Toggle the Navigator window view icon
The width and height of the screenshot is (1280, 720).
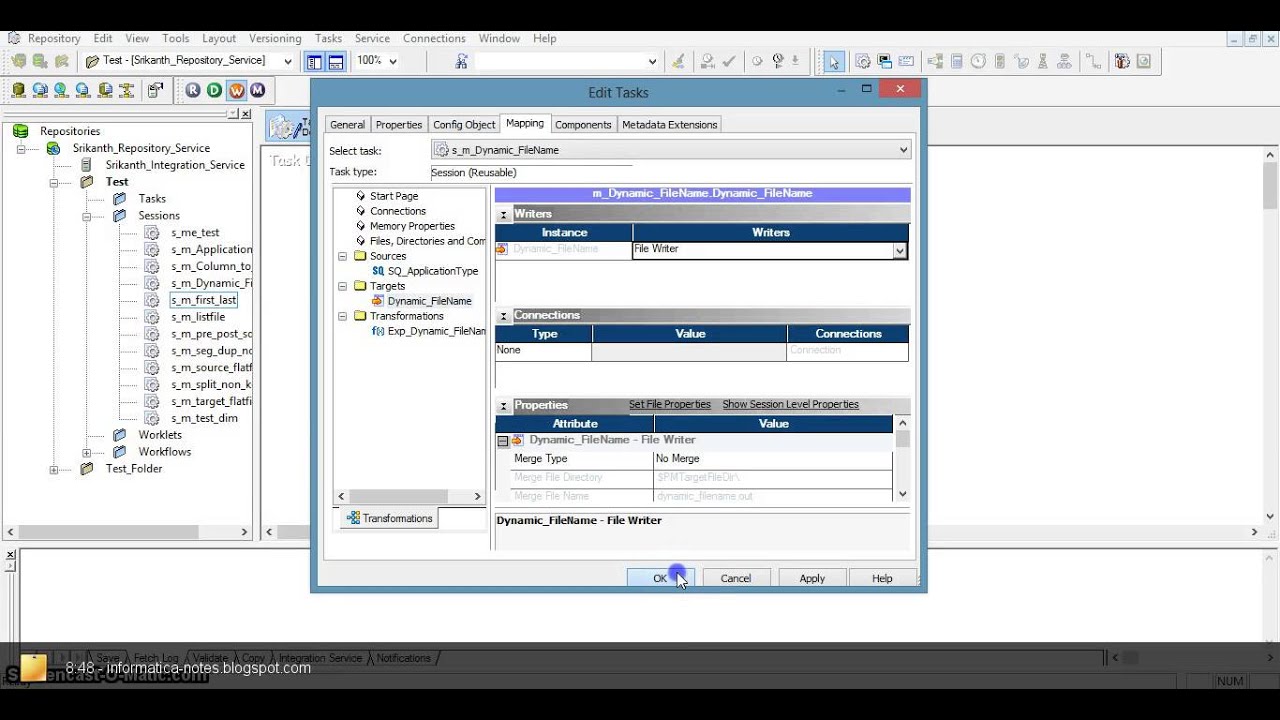point(314,61)
